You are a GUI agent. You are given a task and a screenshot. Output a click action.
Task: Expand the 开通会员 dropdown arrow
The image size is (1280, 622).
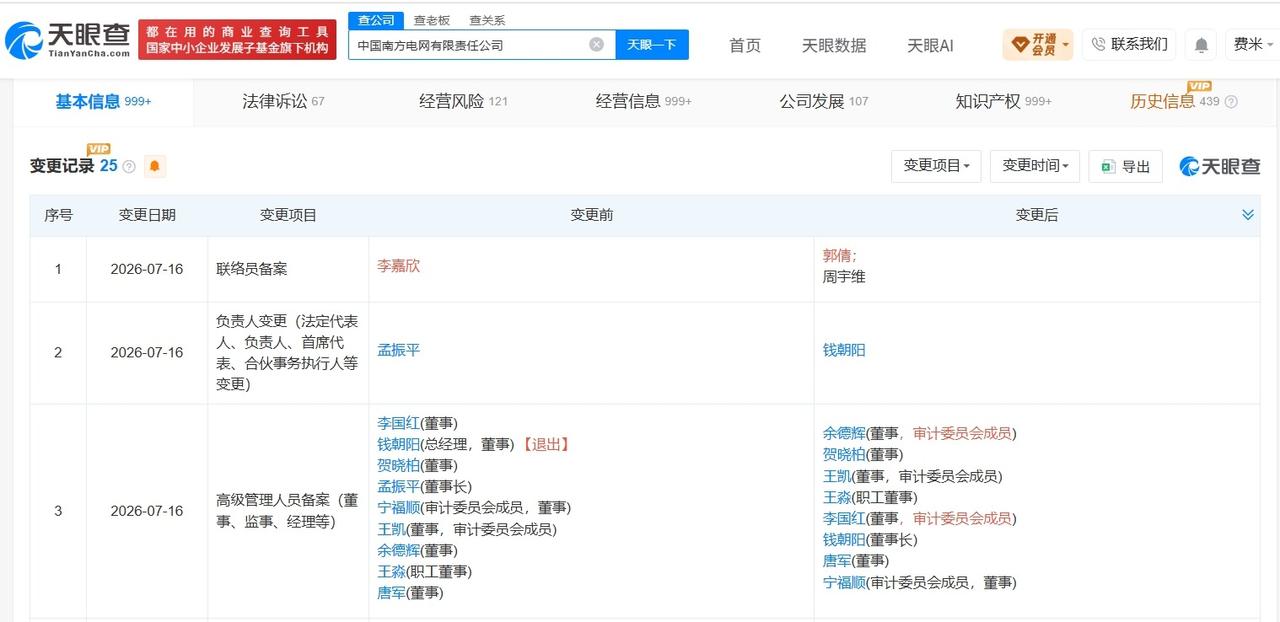1066,45
